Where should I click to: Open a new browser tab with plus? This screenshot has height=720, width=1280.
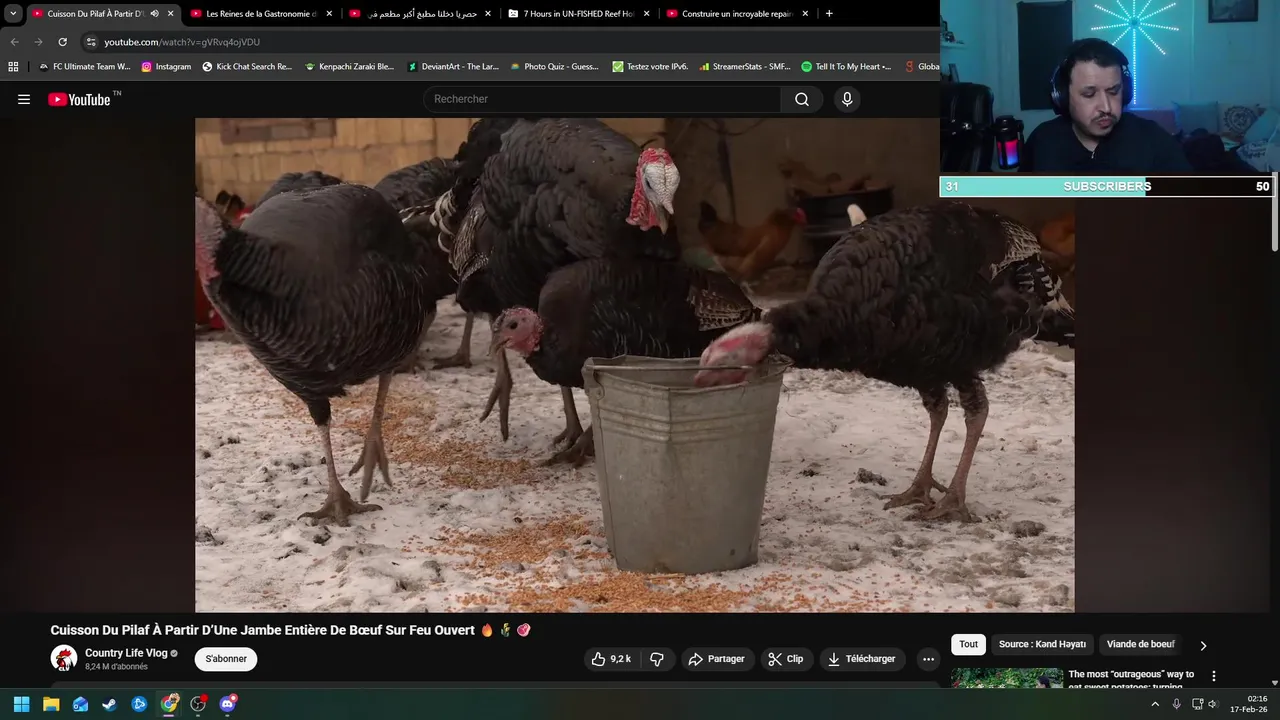pyautogui.click(x=829, y=14)
